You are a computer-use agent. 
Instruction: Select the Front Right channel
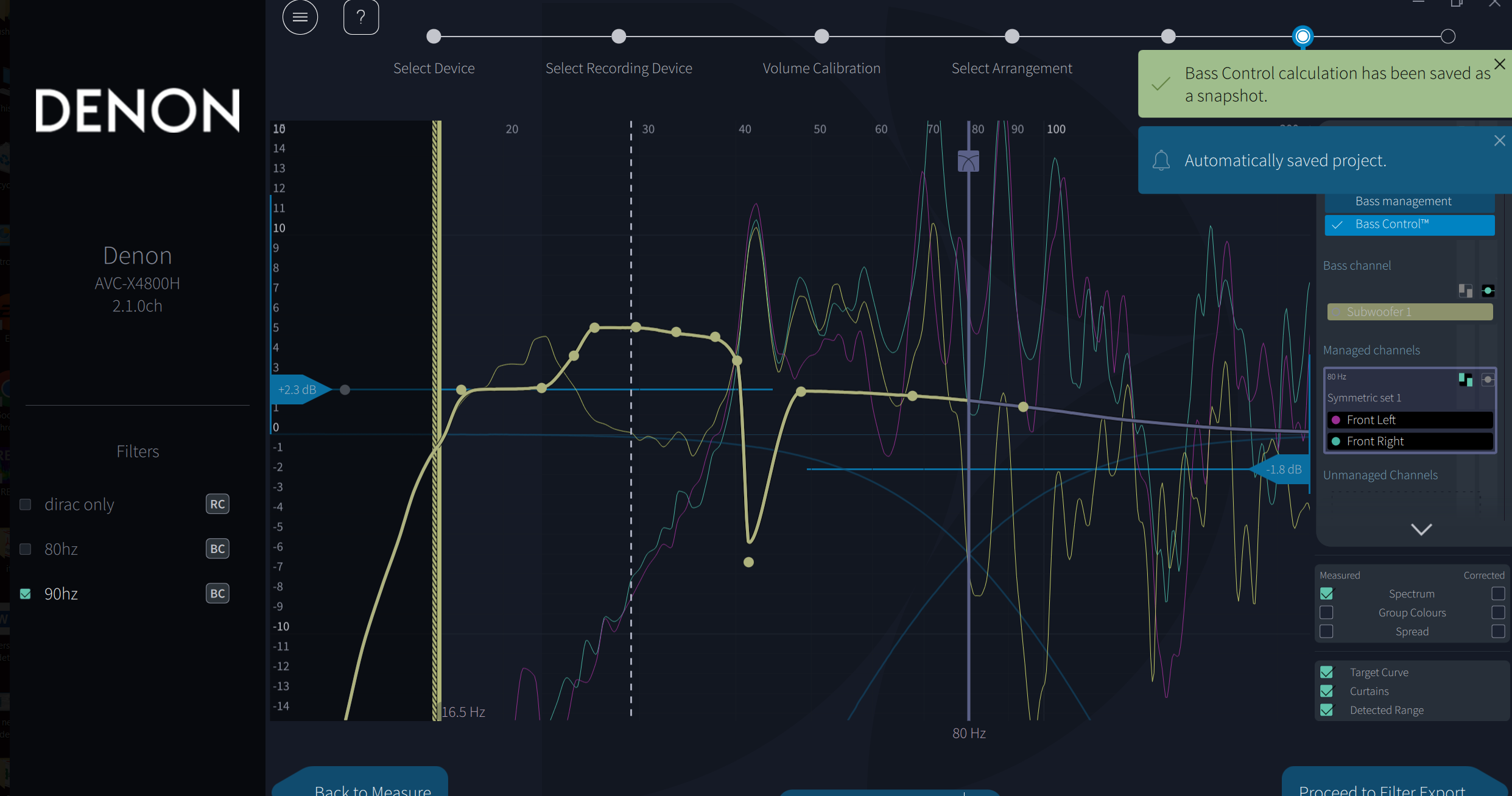pos(1410,441)
